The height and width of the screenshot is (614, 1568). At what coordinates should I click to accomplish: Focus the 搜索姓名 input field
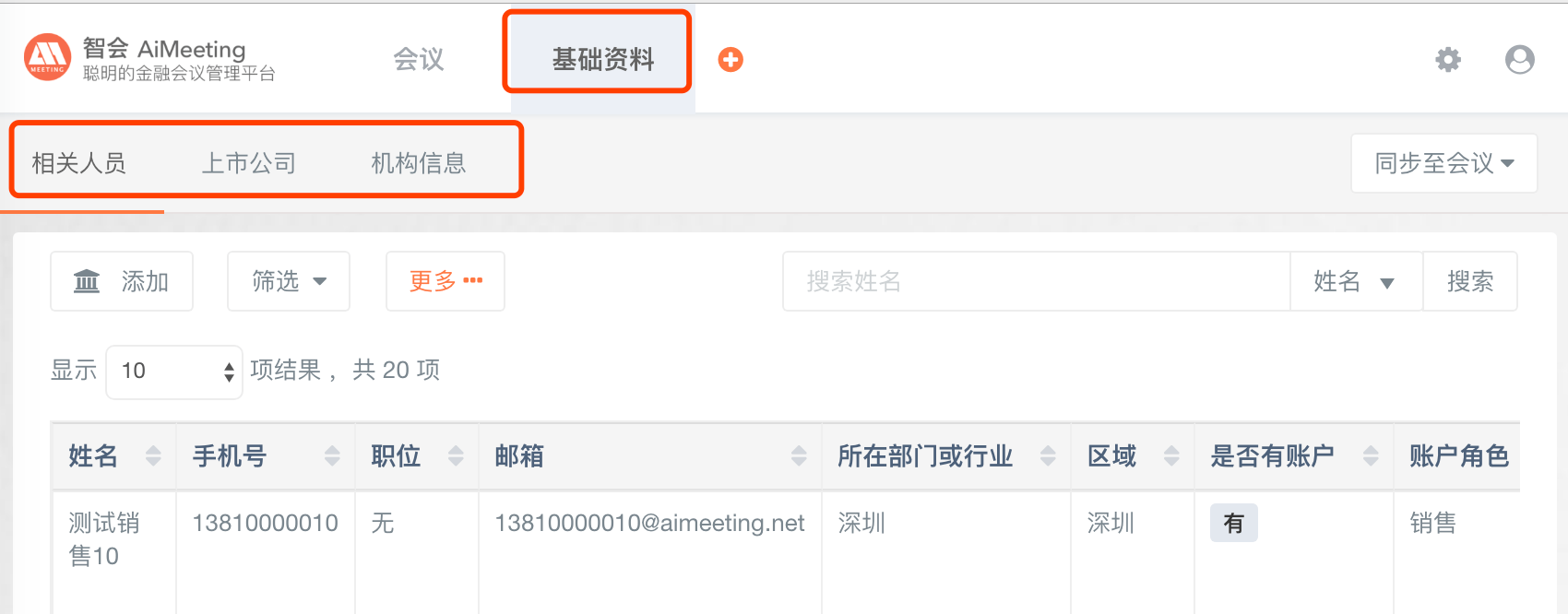pyautogui.click(x=1037, y=281)
